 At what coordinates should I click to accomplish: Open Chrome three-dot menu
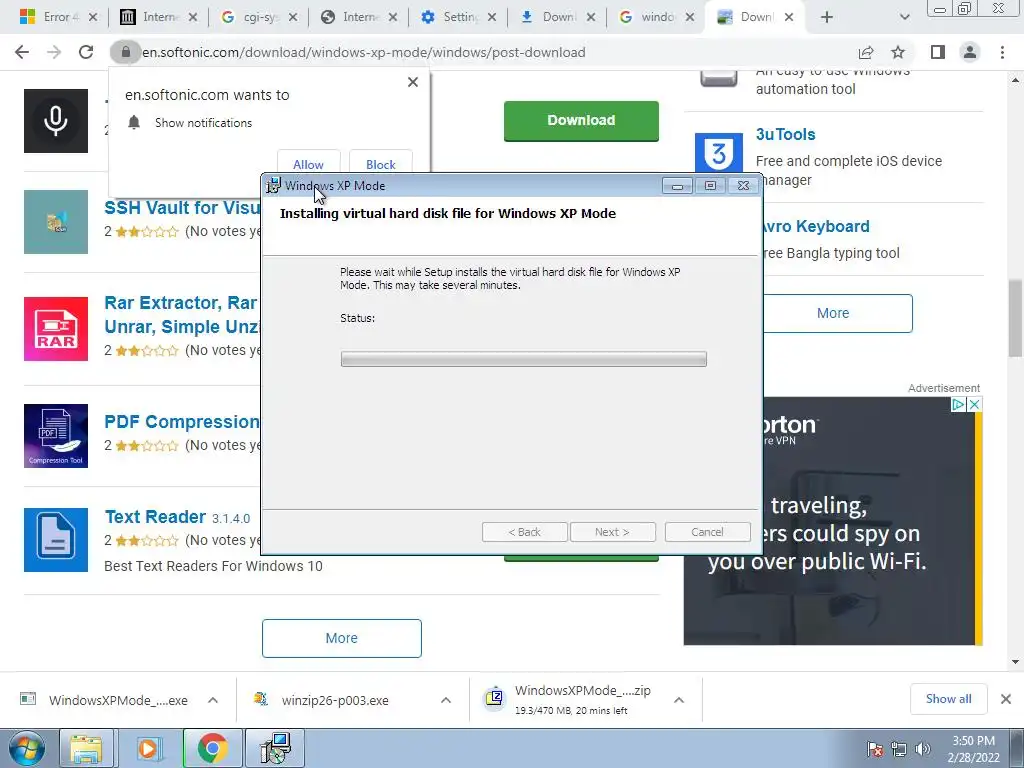click(x=1002, y=52)
